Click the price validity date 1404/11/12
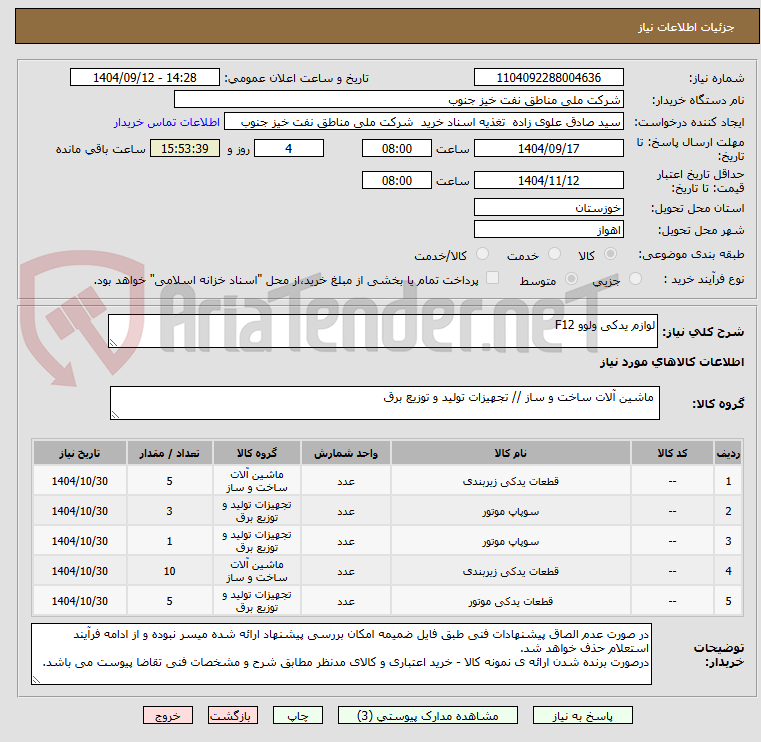 tap(548, 181)
